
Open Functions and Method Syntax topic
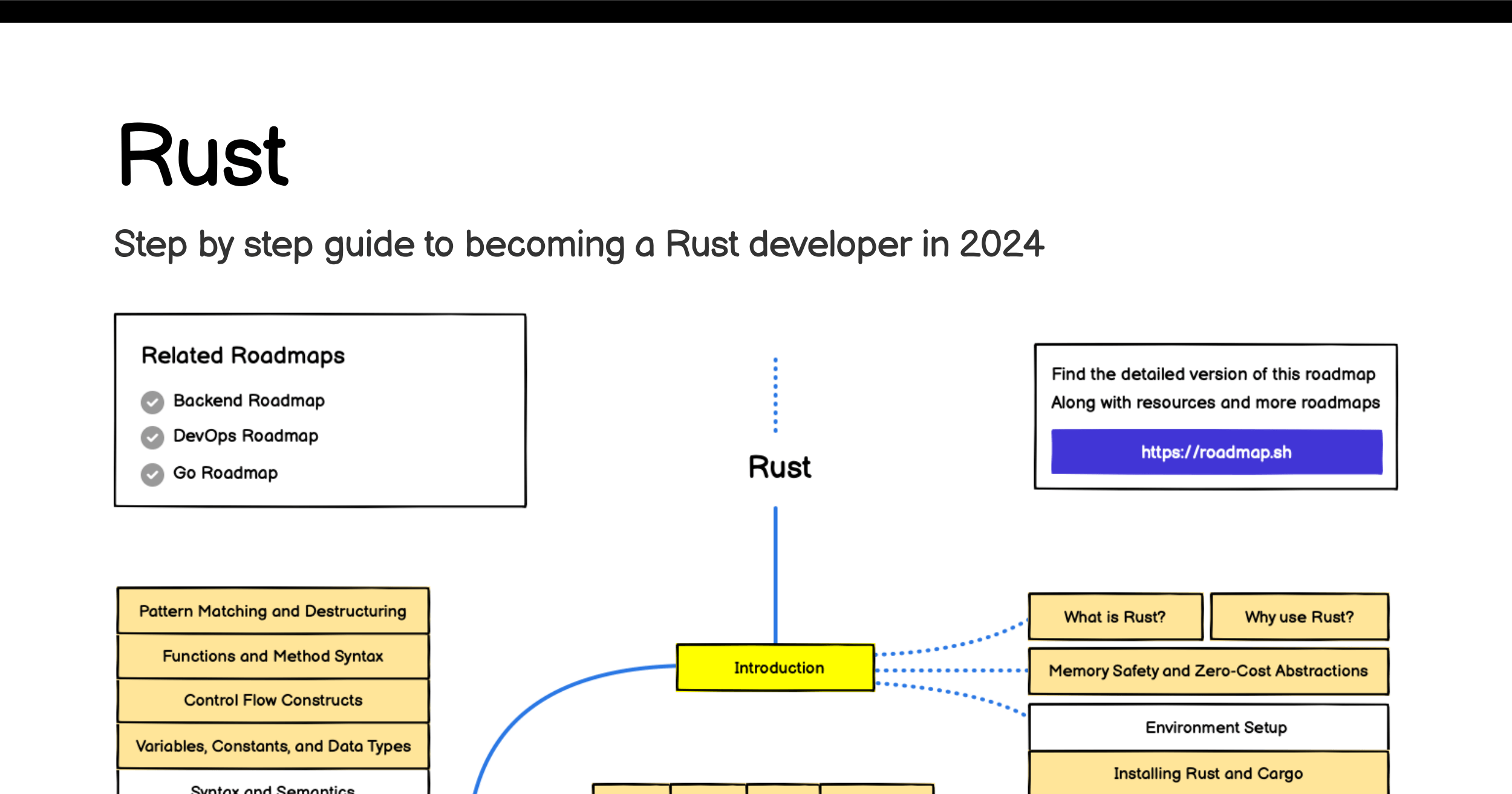coord(273,656)
